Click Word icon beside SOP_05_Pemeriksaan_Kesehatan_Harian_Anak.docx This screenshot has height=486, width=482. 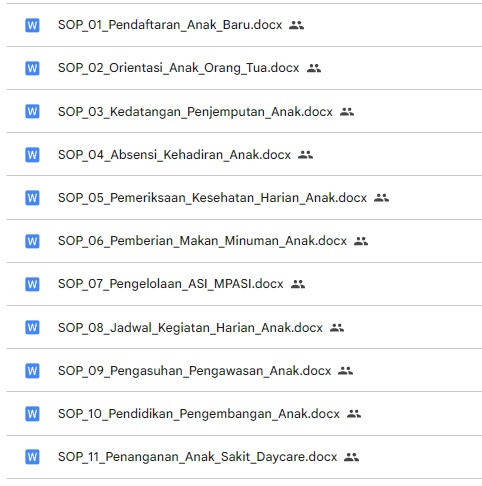pos(32,198)
